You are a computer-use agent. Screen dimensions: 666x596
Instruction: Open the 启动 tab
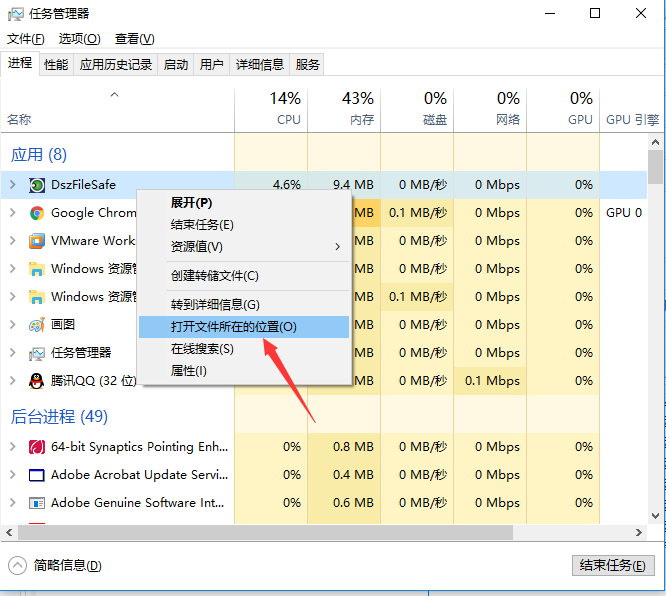click(x=176, y=65)
